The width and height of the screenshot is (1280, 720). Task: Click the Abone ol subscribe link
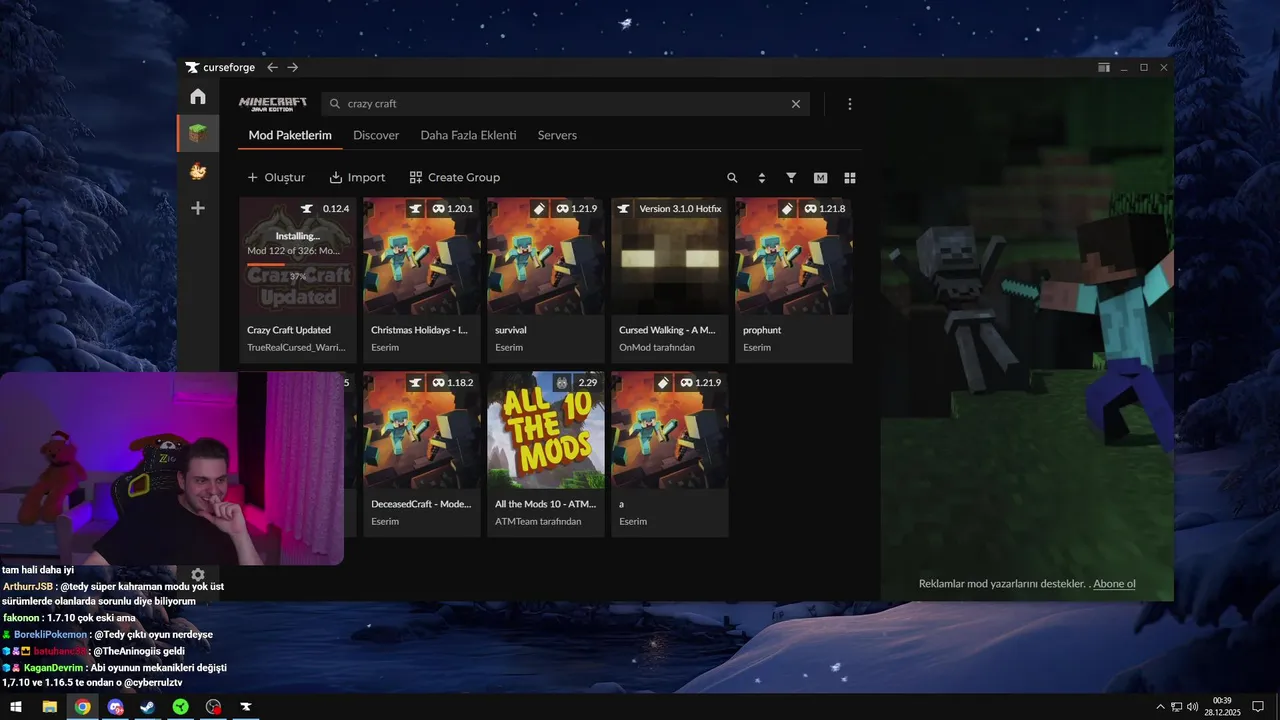[x=1114, y=584]
